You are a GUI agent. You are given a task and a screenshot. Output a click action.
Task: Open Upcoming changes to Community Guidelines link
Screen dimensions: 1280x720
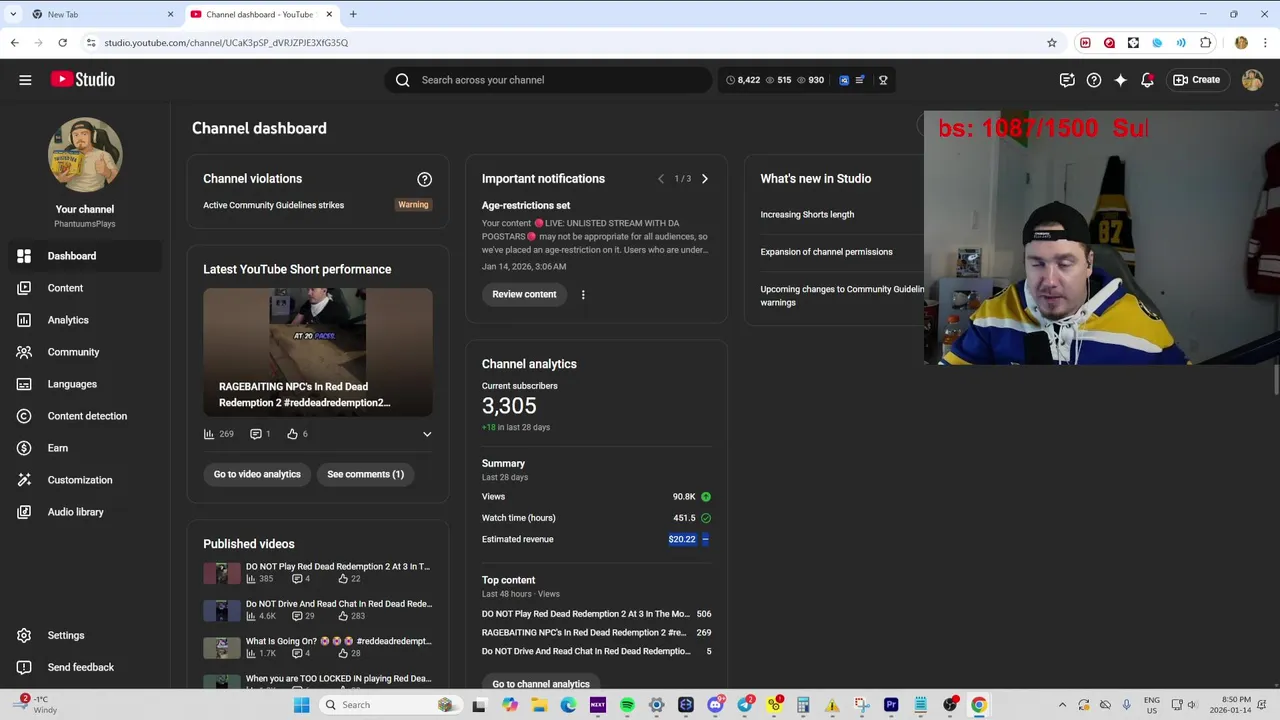(x=842, y=296)
